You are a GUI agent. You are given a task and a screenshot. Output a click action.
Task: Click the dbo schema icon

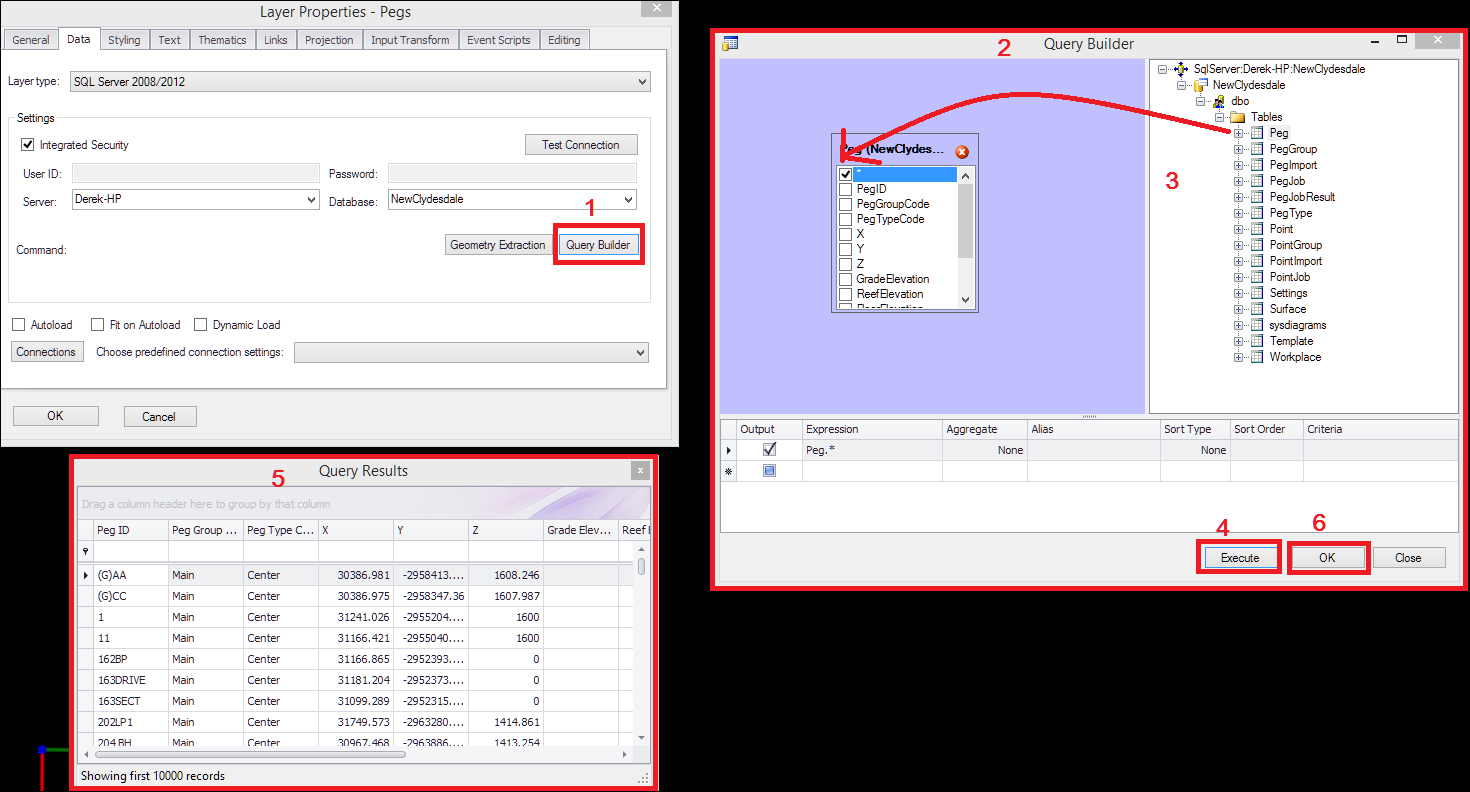point(1219,101)
